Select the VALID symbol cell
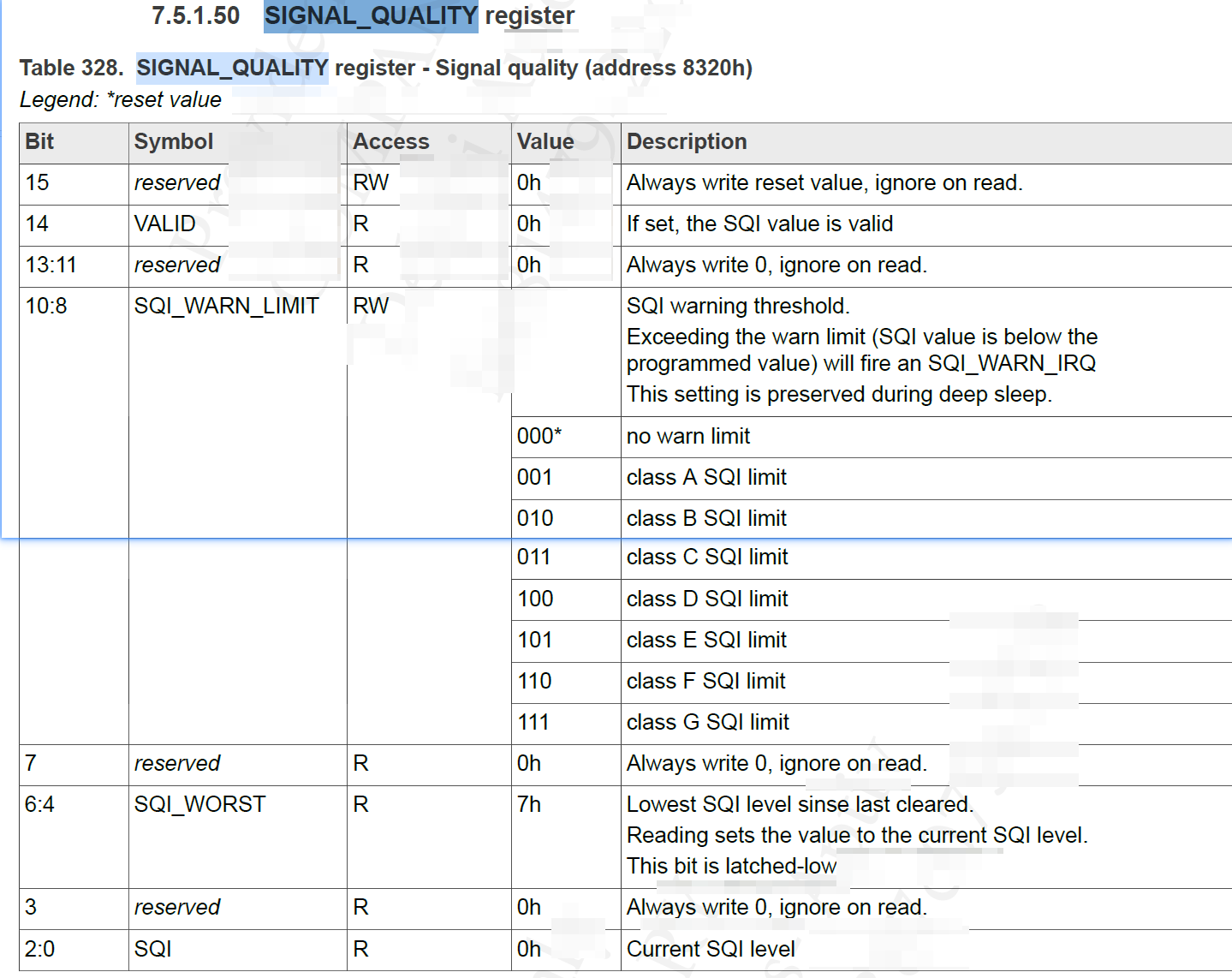This screenshot has width=1232, height=978. (165, 224)
